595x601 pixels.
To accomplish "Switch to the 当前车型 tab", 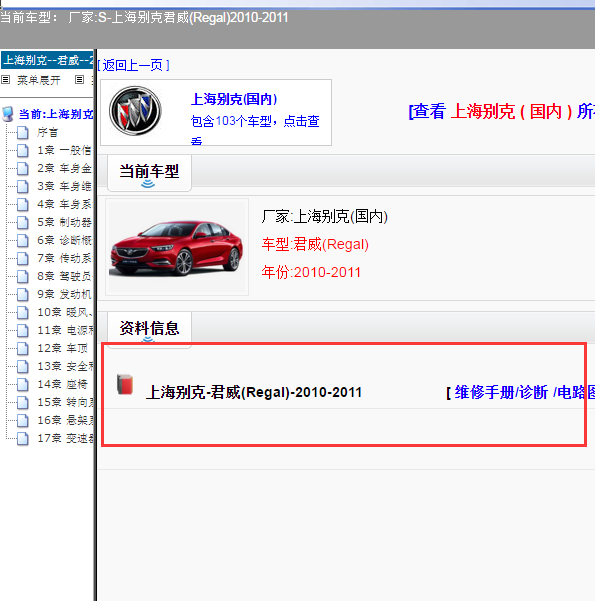I will [149, 172].
